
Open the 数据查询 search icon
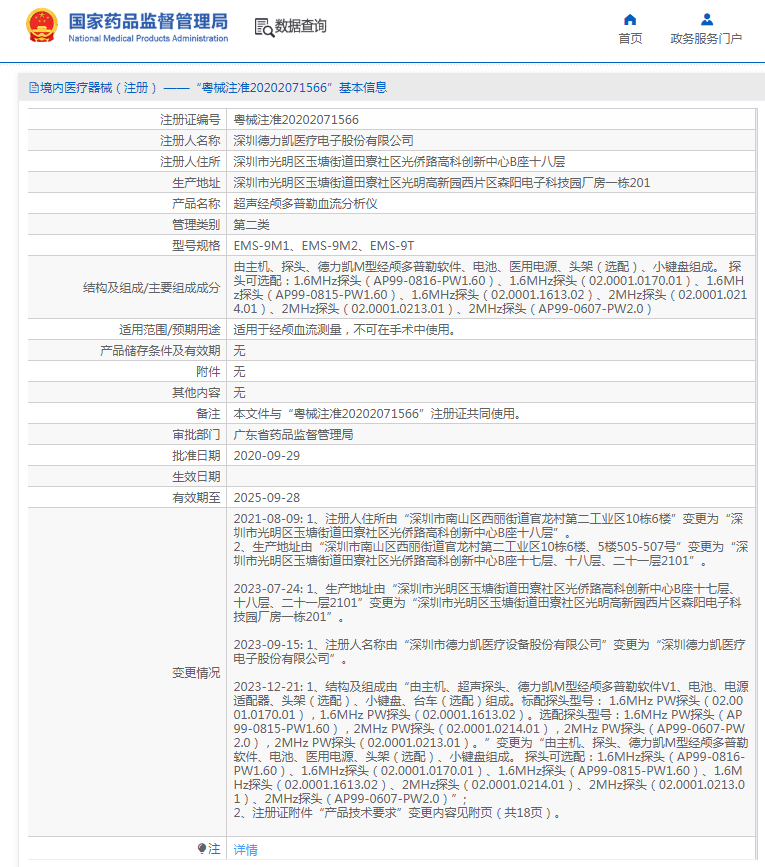pyautogui.click(x=264, y=27)
